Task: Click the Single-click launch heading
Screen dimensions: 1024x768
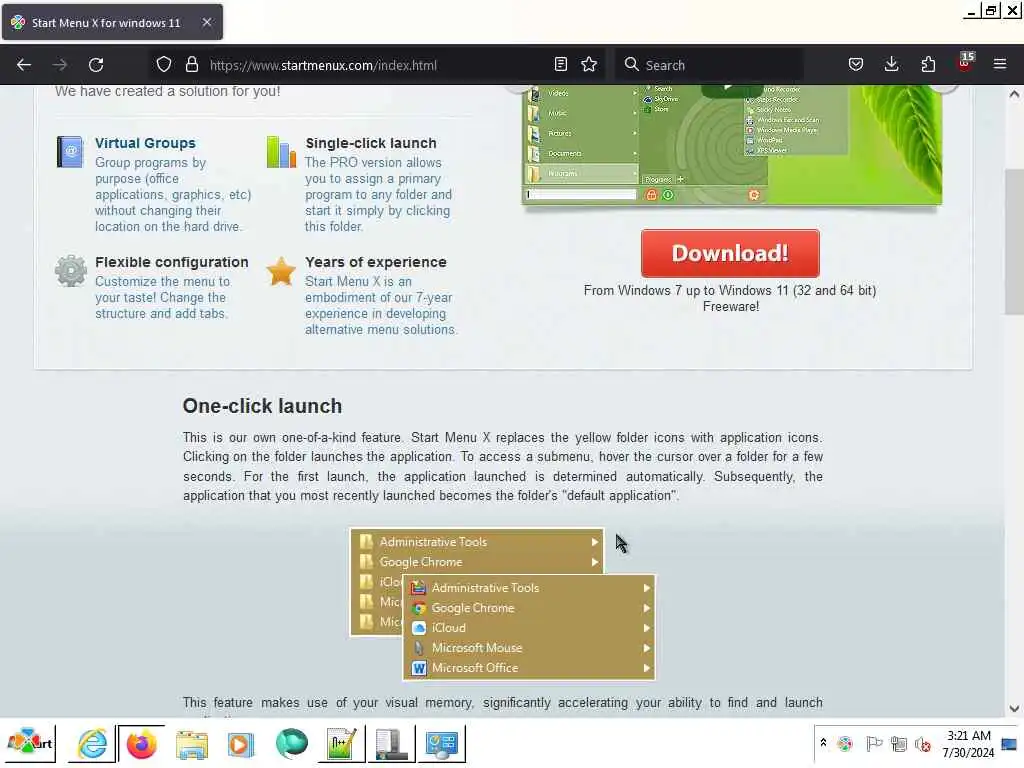Action: click(x=371, y=143)
